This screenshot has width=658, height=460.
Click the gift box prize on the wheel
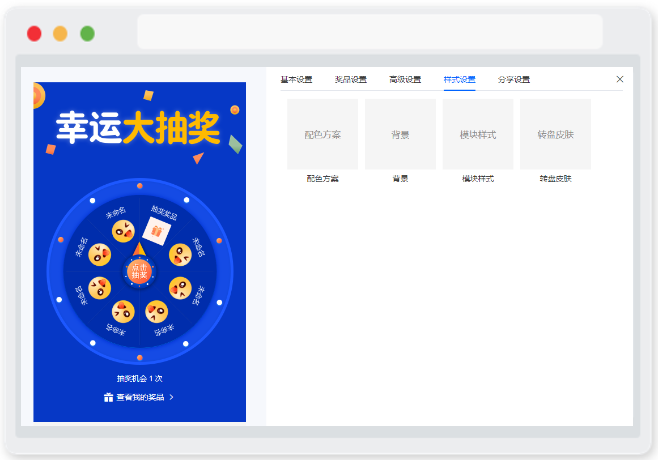157,230
